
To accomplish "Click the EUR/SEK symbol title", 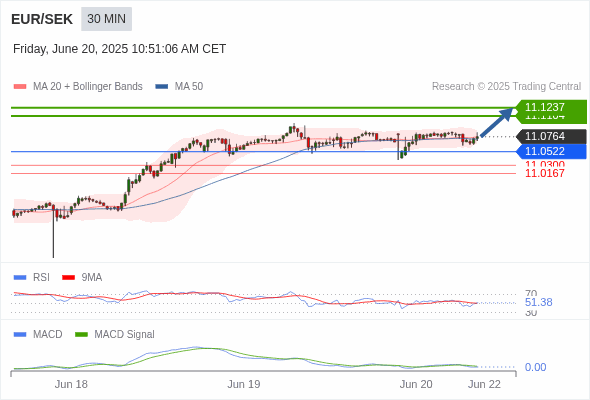I will [x=42, y=19].
